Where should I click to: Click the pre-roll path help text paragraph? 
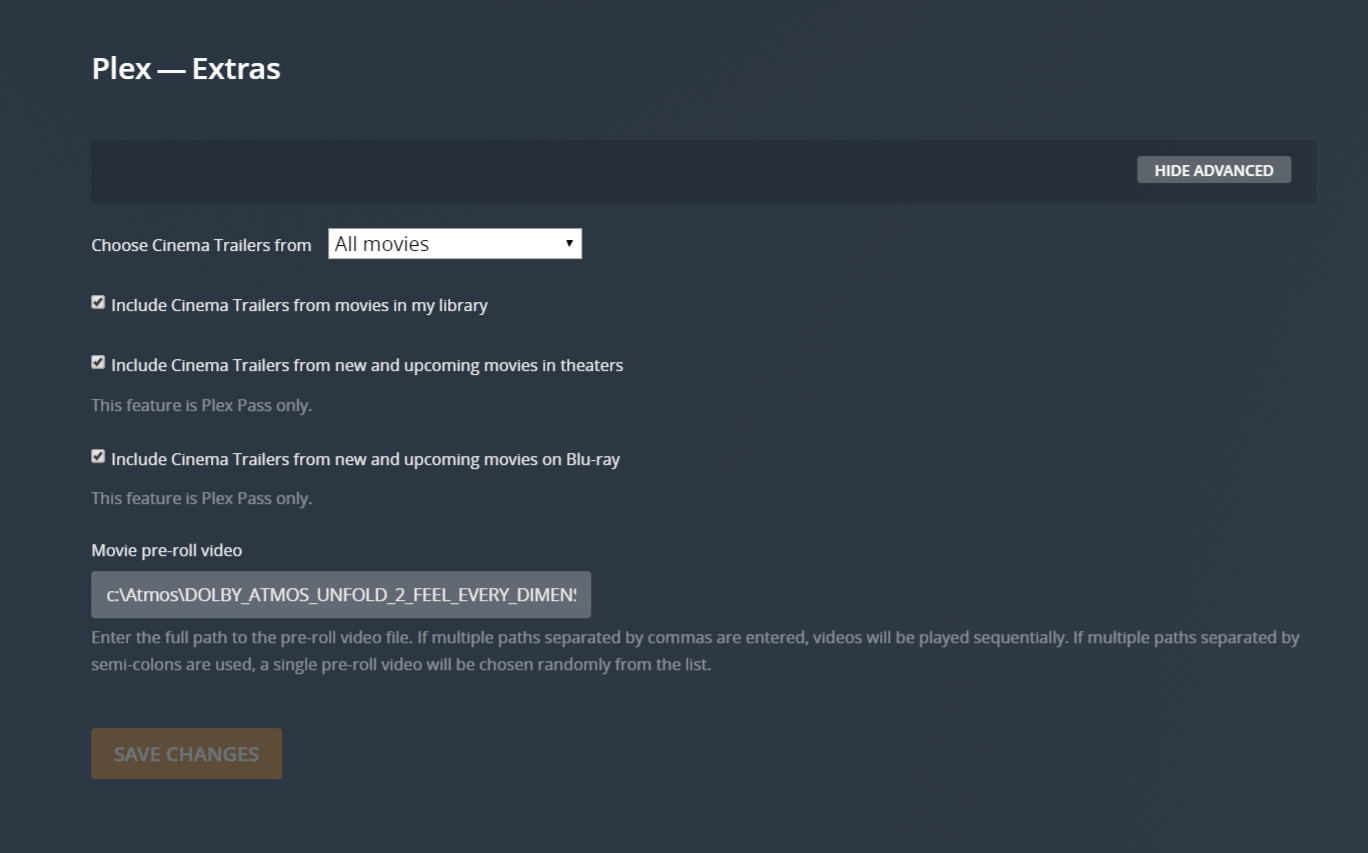pyautogui.click(x=694, y=651)
